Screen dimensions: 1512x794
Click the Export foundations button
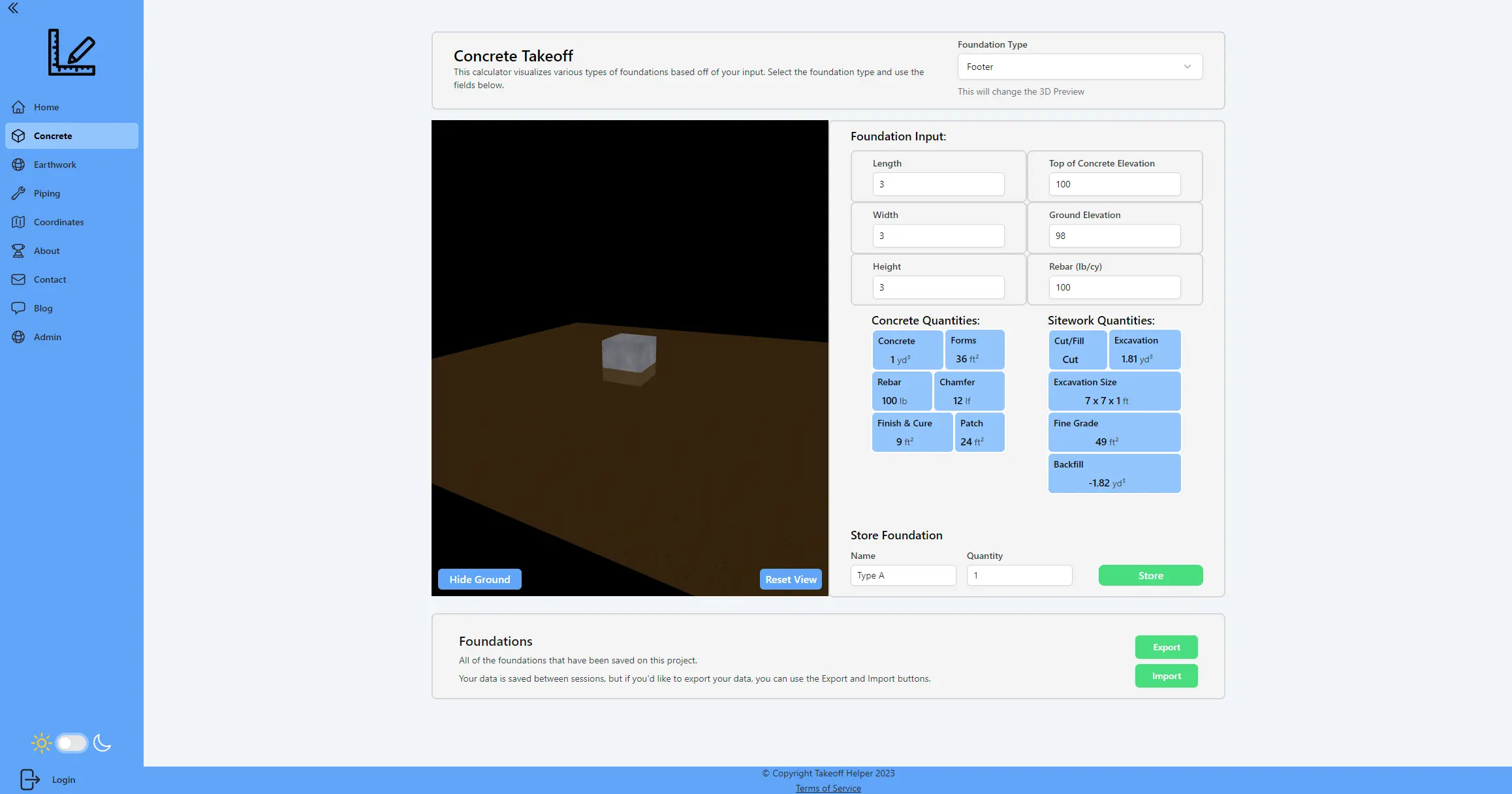[x=1166, y=647]
